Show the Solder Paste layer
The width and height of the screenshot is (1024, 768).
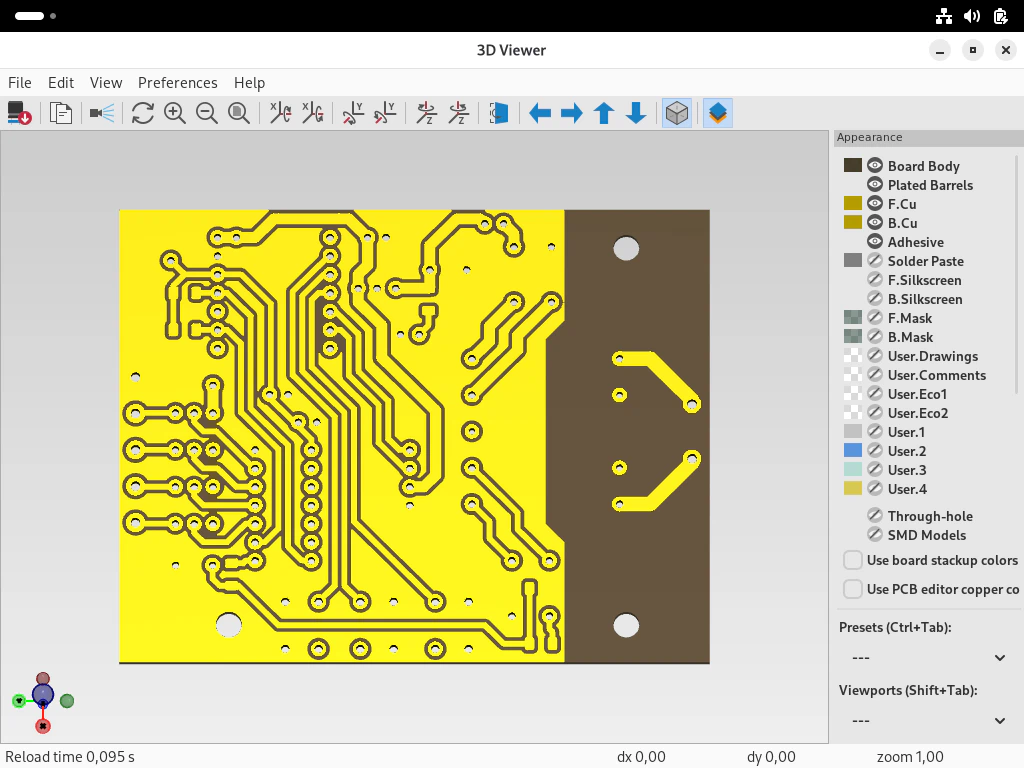[x=874, y=260]
